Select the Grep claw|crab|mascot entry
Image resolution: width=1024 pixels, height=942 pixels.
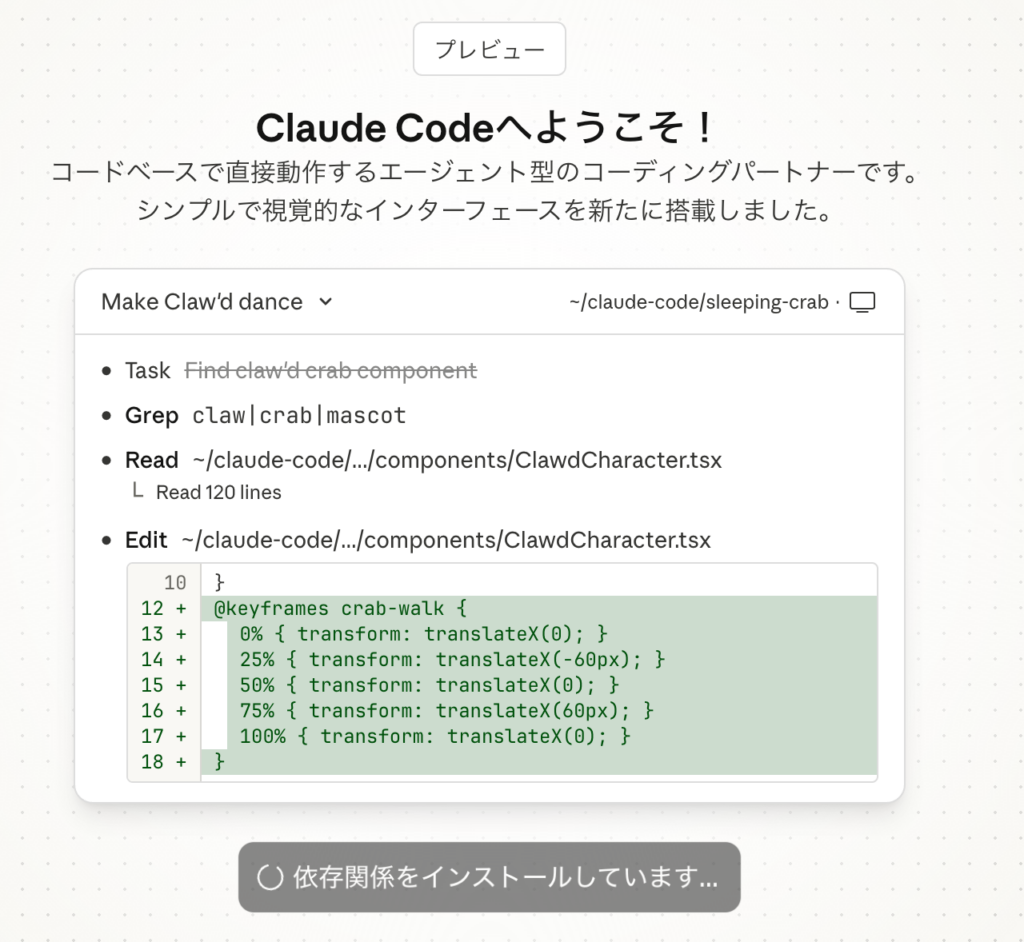[265, 415]
